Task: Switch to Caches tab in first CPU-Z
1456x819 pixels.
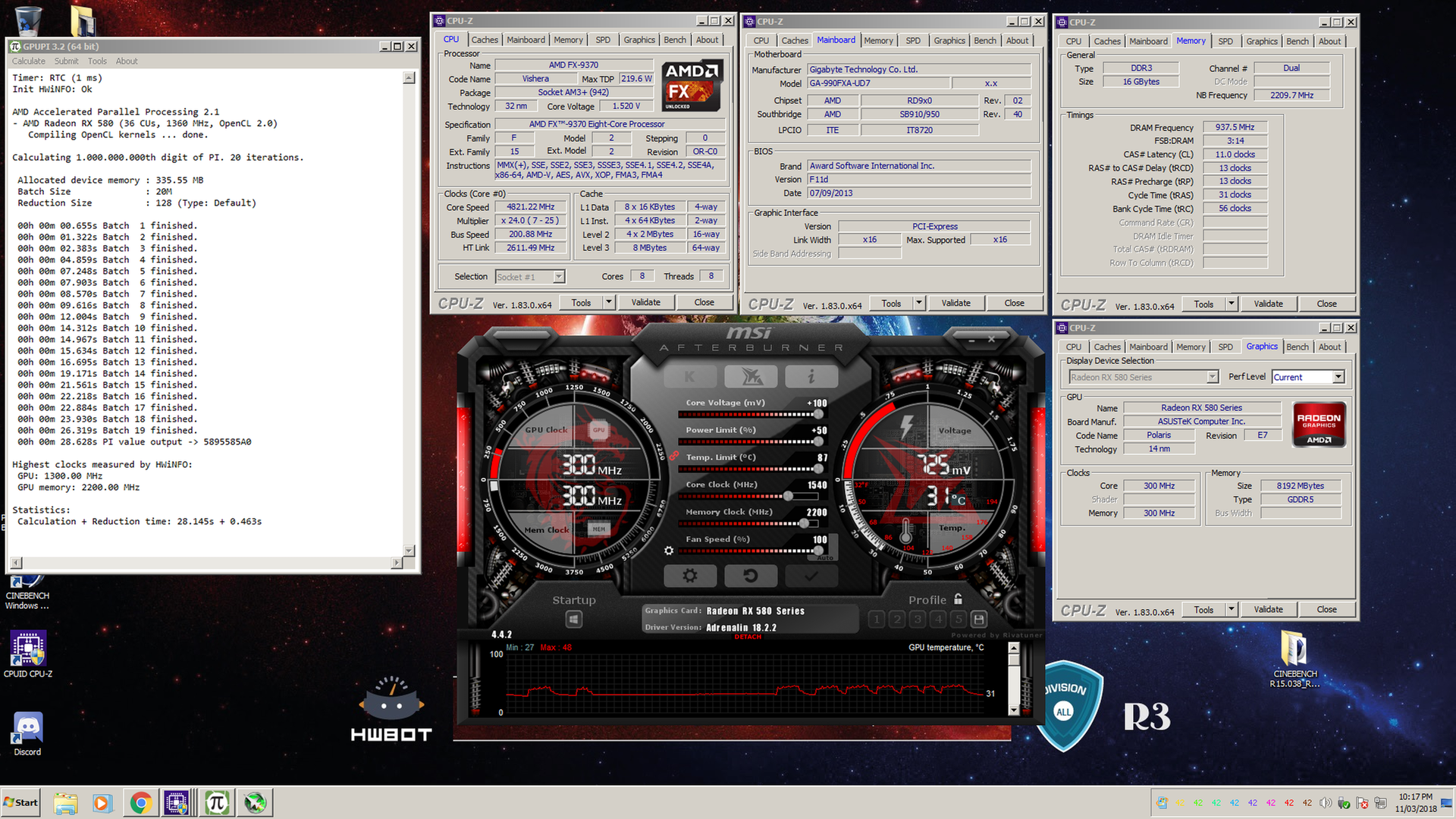Action: click(x=484, y=40)
